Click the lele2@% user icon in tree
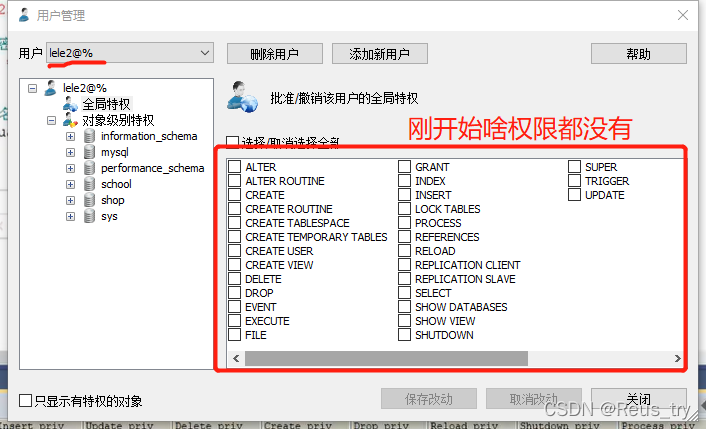Viewport: 706px width, 429px height. (x=50, y=88)
